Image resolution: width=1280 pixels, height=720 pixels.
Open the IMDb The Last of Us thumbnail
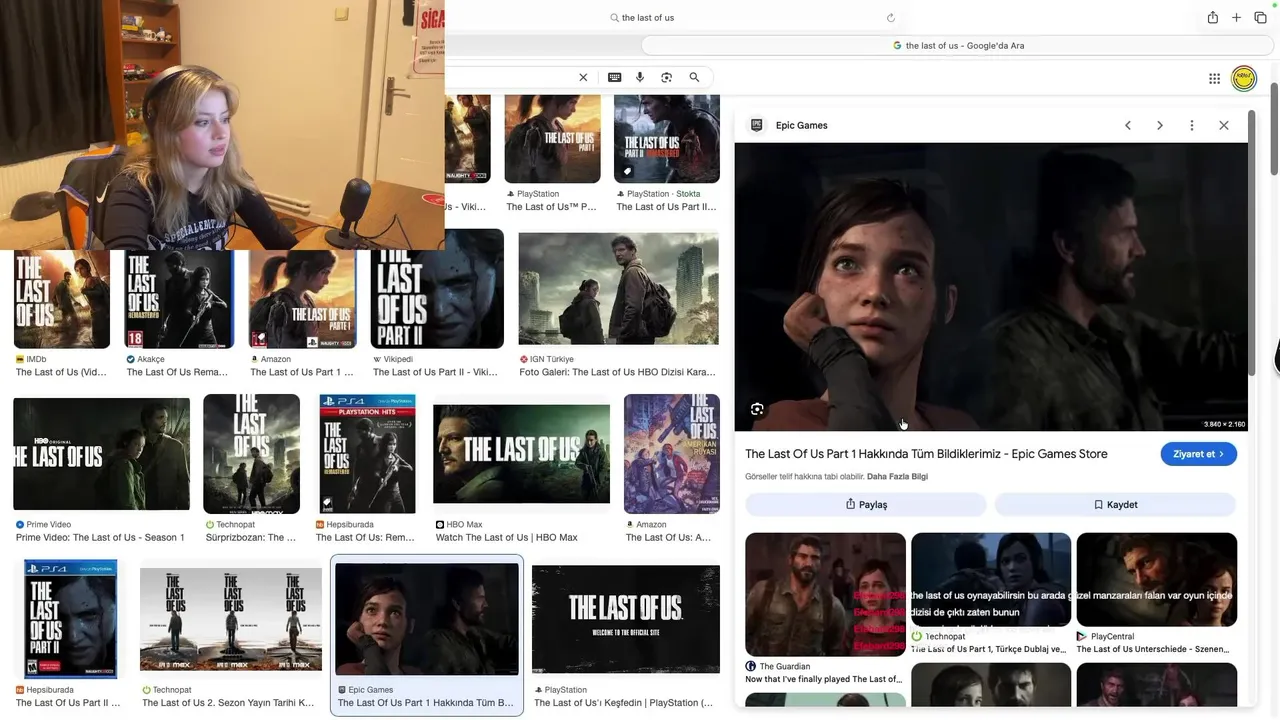62,299
